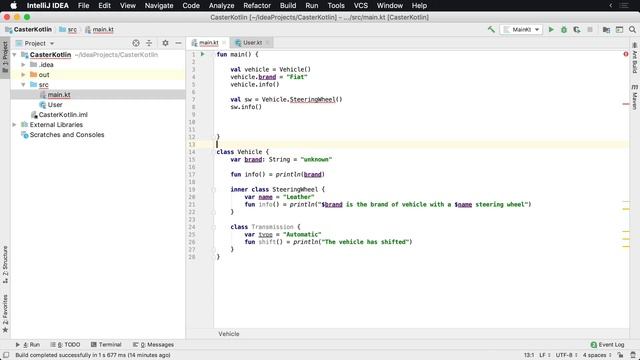Click main.kt breadcrumb in navigation bar
This screenshot has width=640, height=360.
tap(99, 29)
